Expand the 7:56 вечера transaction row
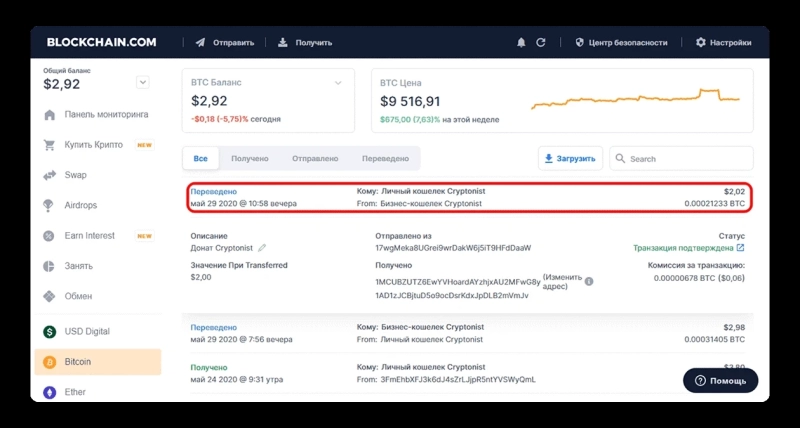The image size is (800, 428). 468,333
